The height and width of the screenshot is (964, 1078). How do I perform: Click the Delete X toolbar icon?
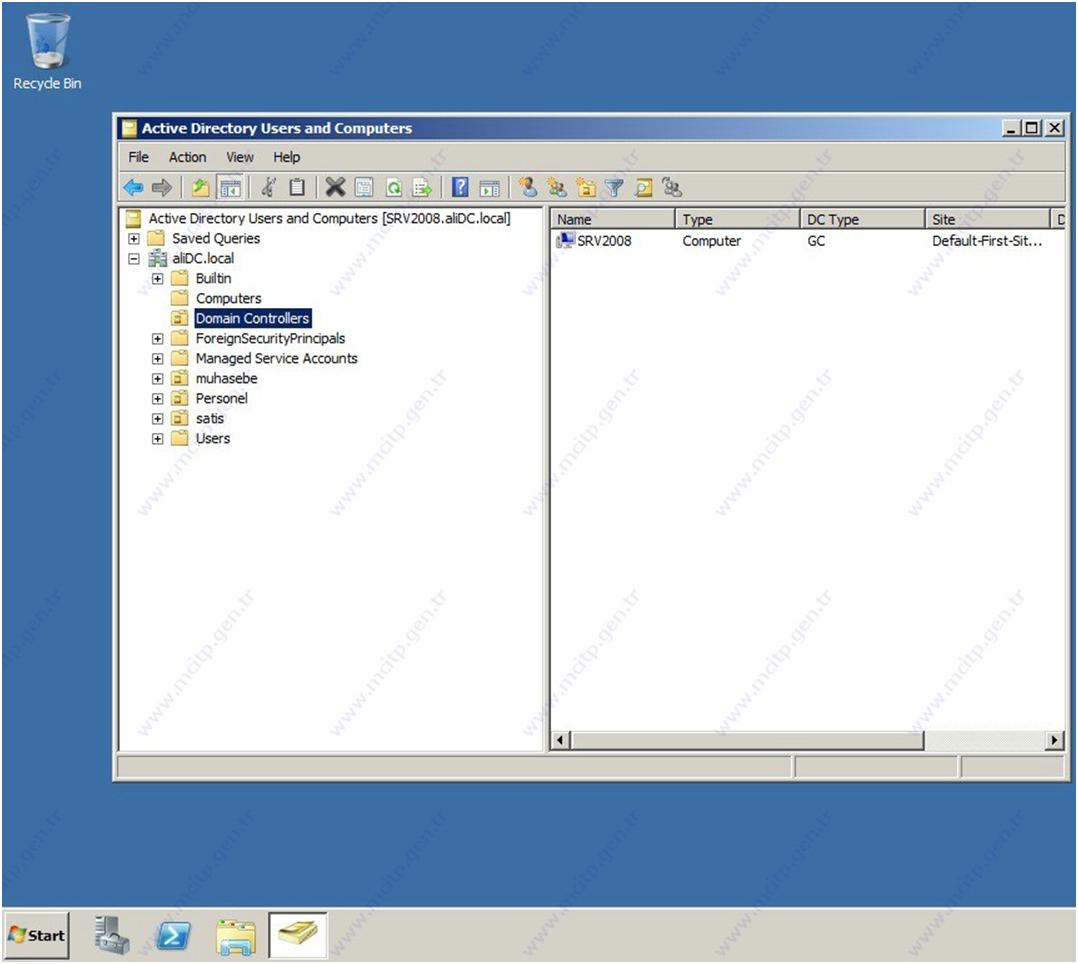(x=335, y=187)
